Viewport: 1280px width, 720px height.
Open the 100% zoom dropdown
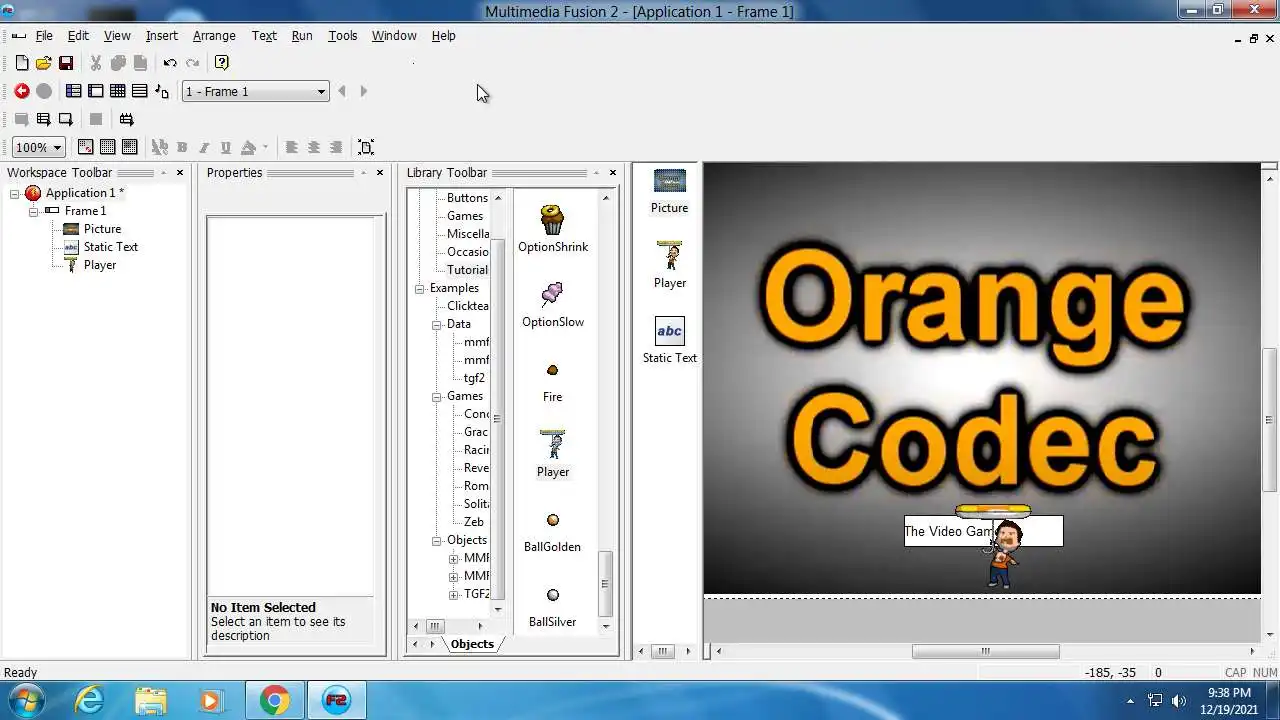coord(39,147)
